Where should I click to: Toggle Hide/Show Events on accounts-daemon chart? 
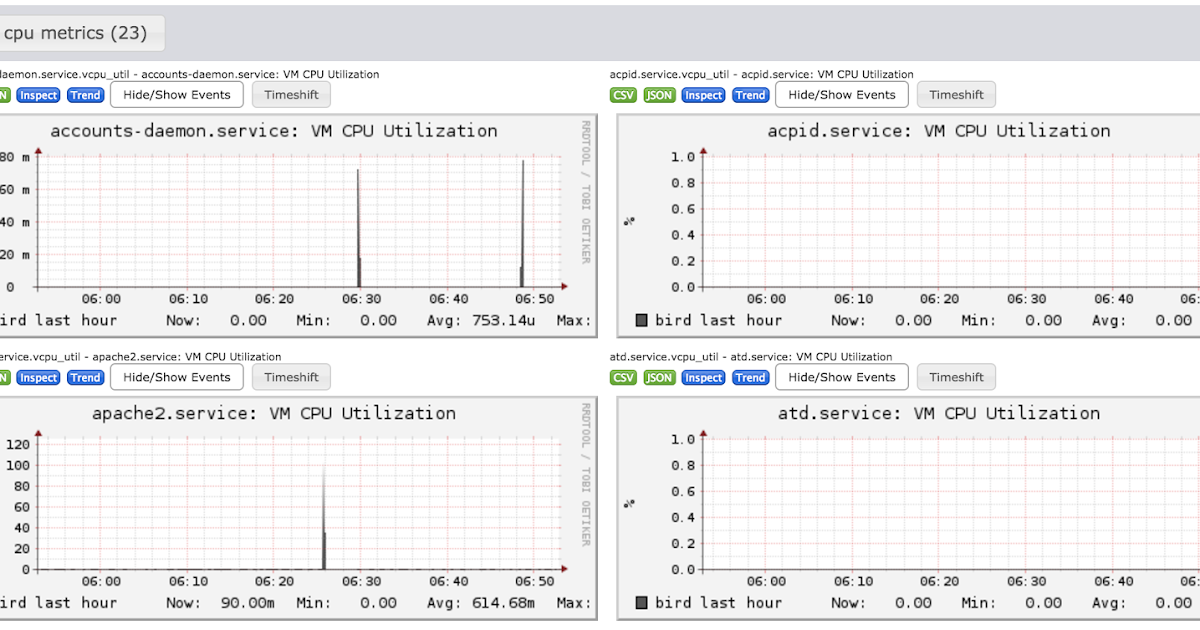point(176,94)
